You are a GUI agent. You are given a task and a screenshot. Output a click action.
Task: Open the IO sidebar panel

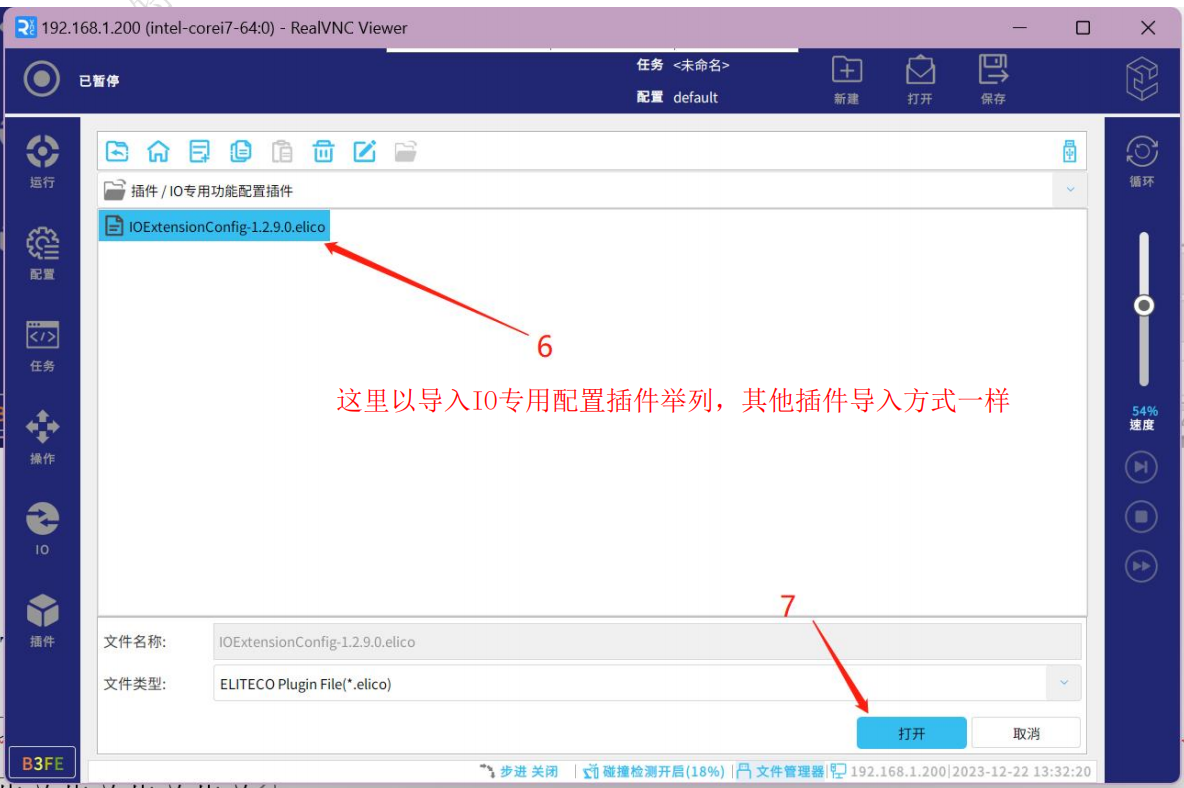(x=42, y=527)
